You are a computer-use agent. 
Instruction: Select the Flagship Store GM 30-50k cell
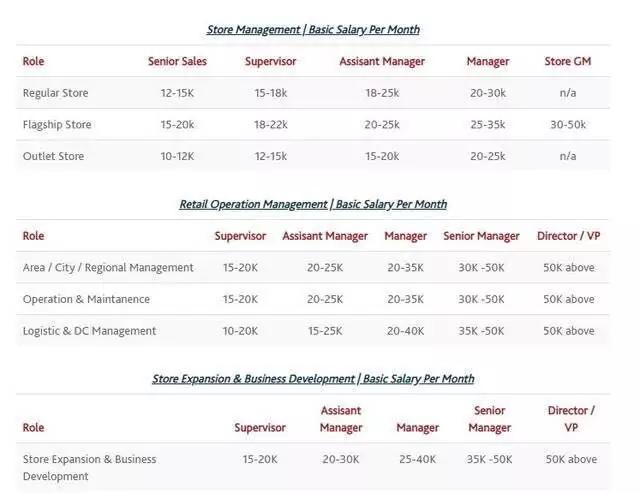(x=567, y=125)
